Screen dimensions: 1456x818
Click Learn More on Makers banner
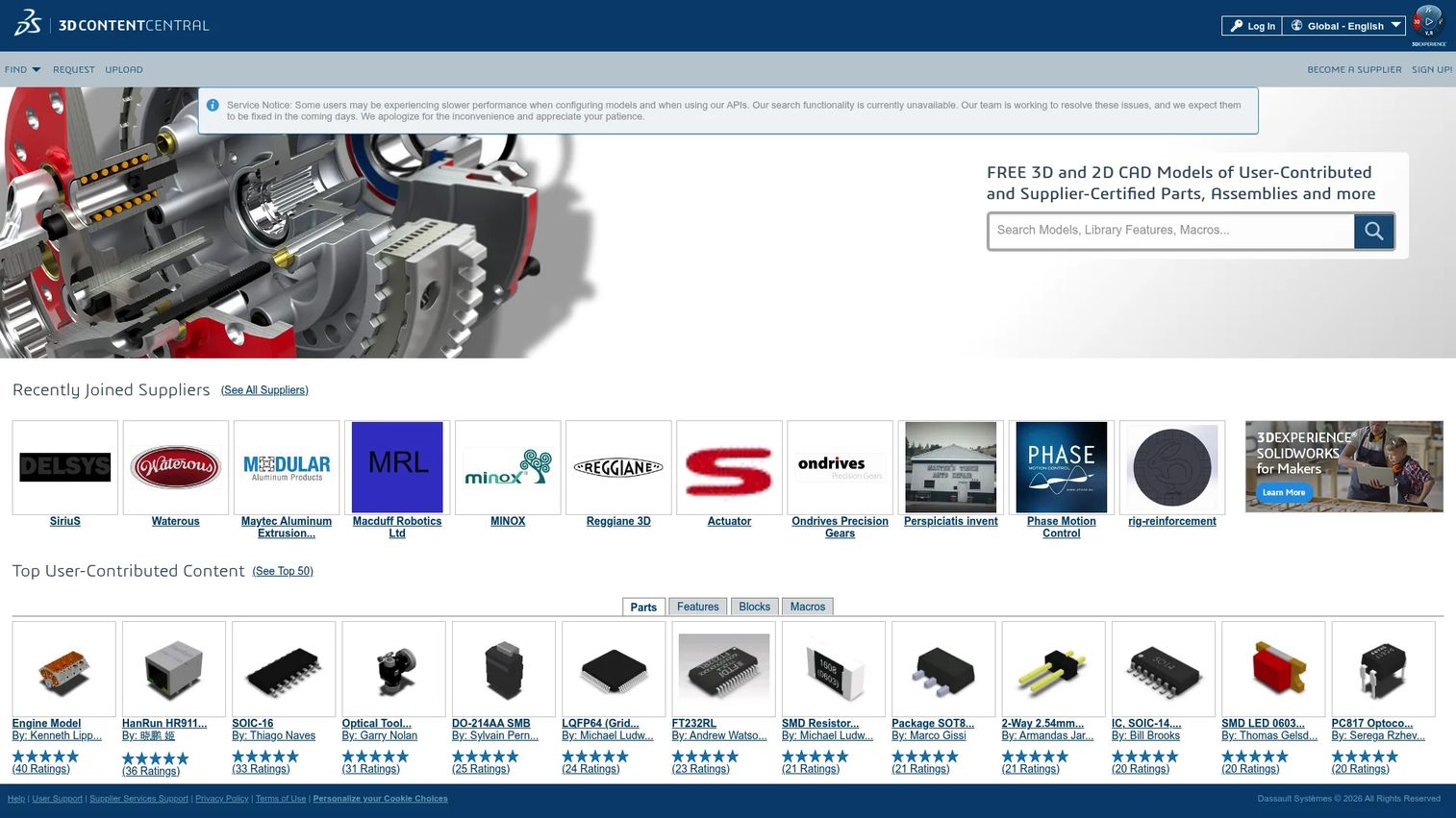tap(1284, 492)
